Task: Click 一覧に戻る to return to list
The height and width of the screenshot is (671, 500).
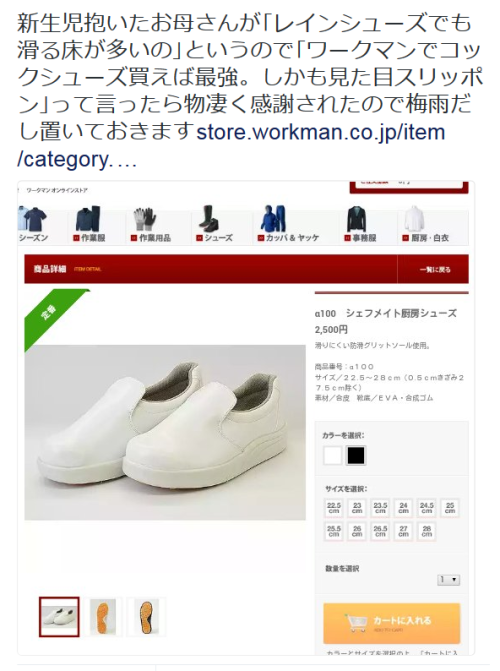Action: 435,270
